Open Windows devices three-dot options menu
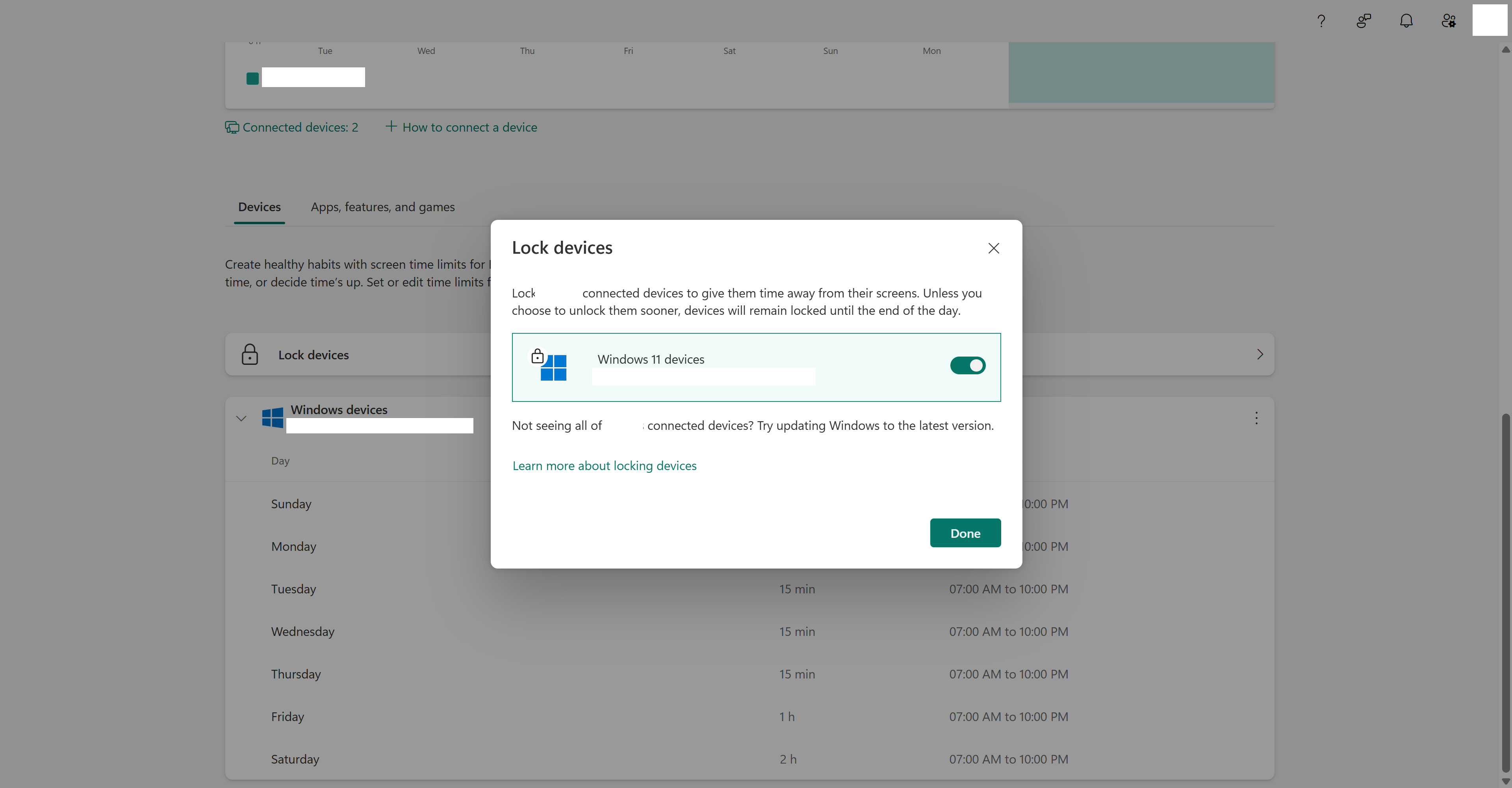The width and height of the screenshot is (1512, 788). click(x=1256, y=418)
